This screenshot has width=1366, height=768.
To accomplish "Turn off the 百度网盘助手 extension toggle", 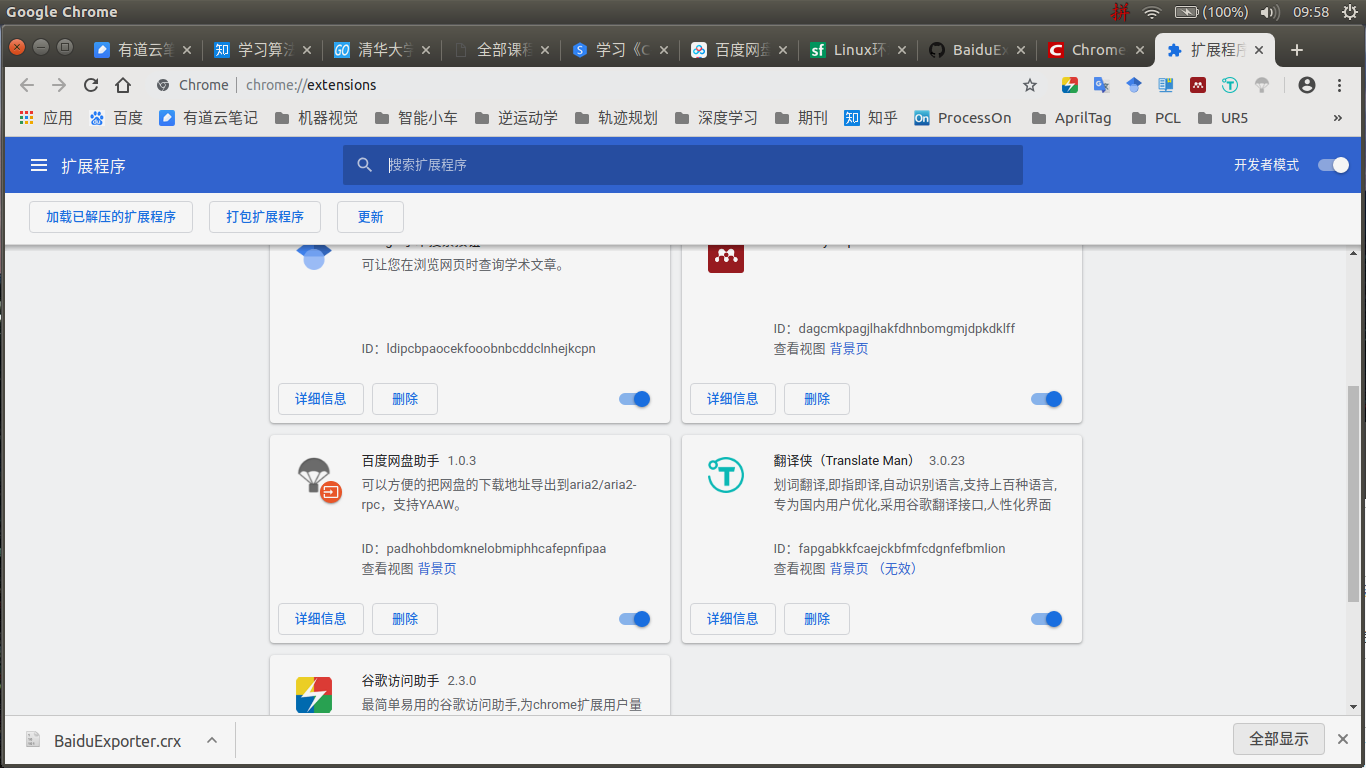I will pyautogui.click(x=633, y=619).
